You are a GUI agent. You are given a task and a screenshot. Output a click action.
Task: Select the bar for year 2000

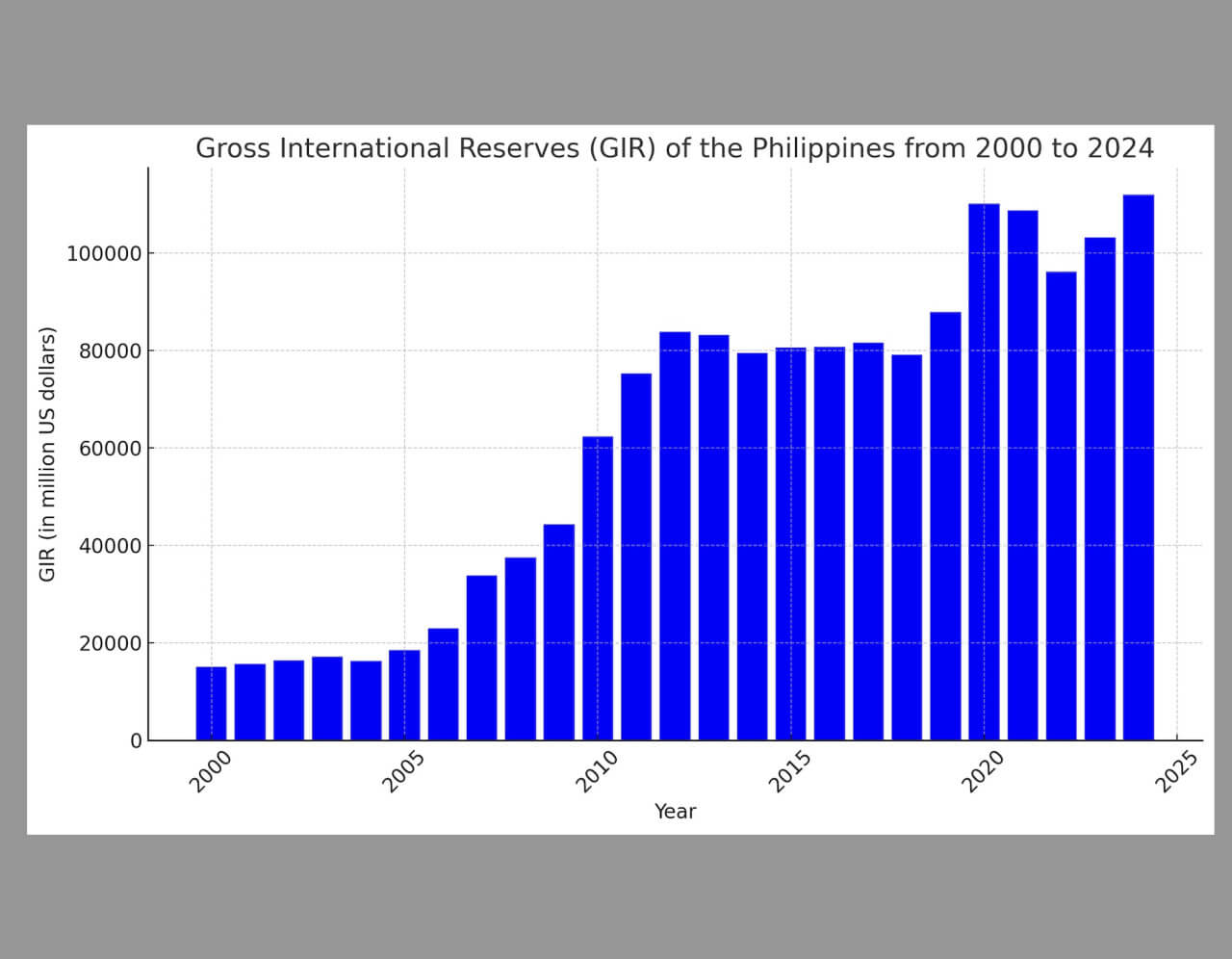(x=212, y=704)
